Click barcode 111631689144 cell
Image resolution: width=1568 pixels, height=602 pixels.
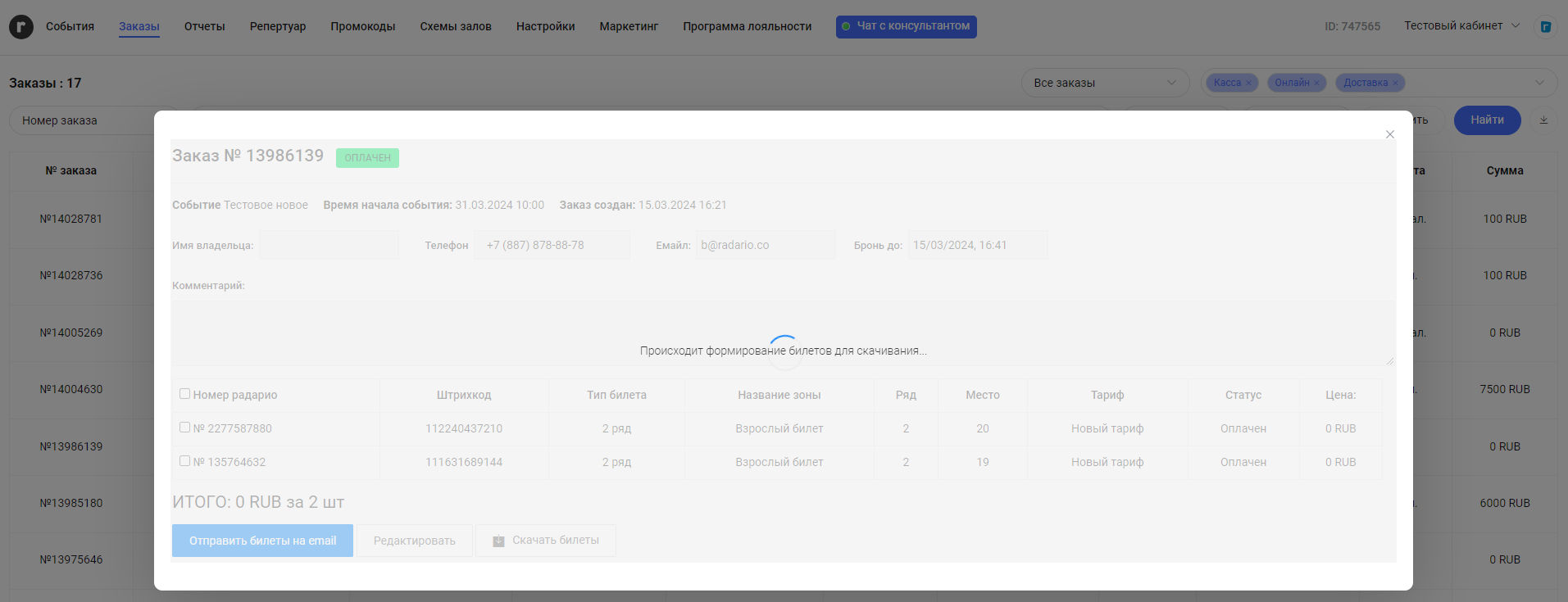[x=464, y=462]
